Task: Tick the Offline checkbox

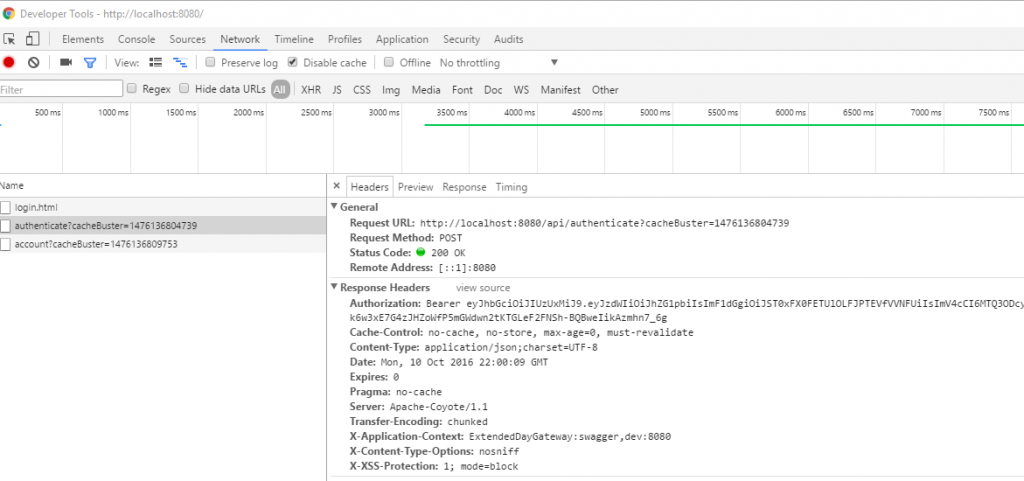Action: coord(389,63)
